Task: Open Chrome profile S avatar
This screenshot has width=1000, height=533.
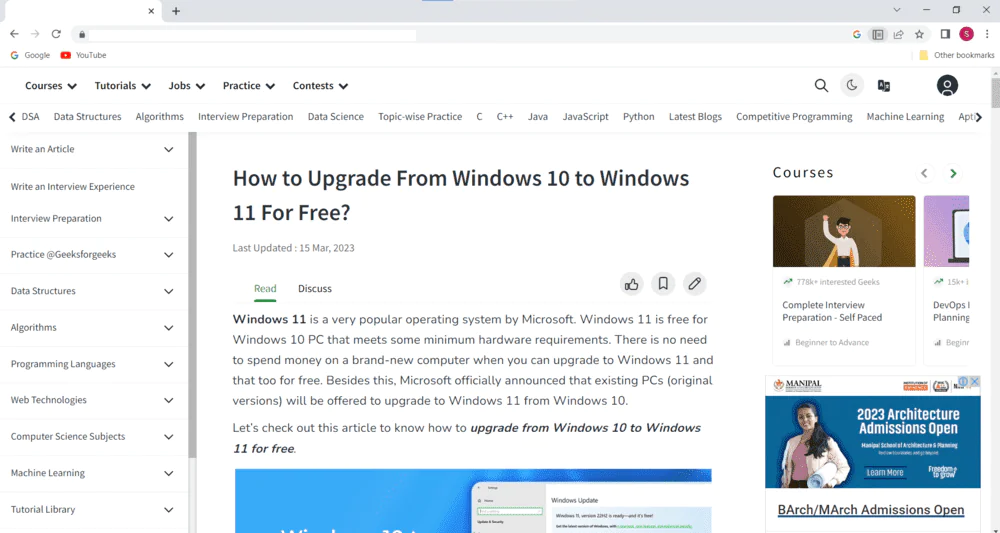Action: 966,34
